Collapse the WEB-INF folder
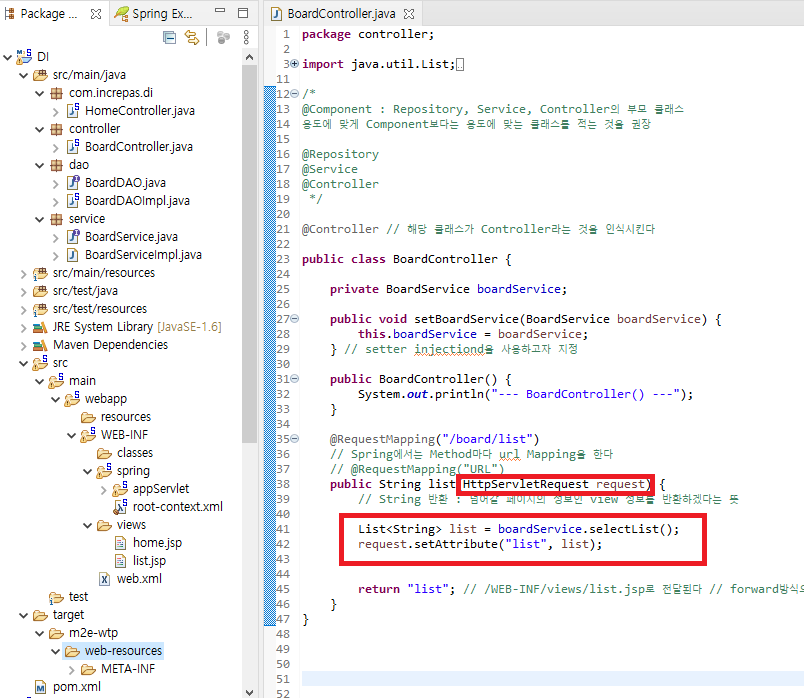This screenshot has height=698, width=804. pyautogui.click(x=71, y=435)
